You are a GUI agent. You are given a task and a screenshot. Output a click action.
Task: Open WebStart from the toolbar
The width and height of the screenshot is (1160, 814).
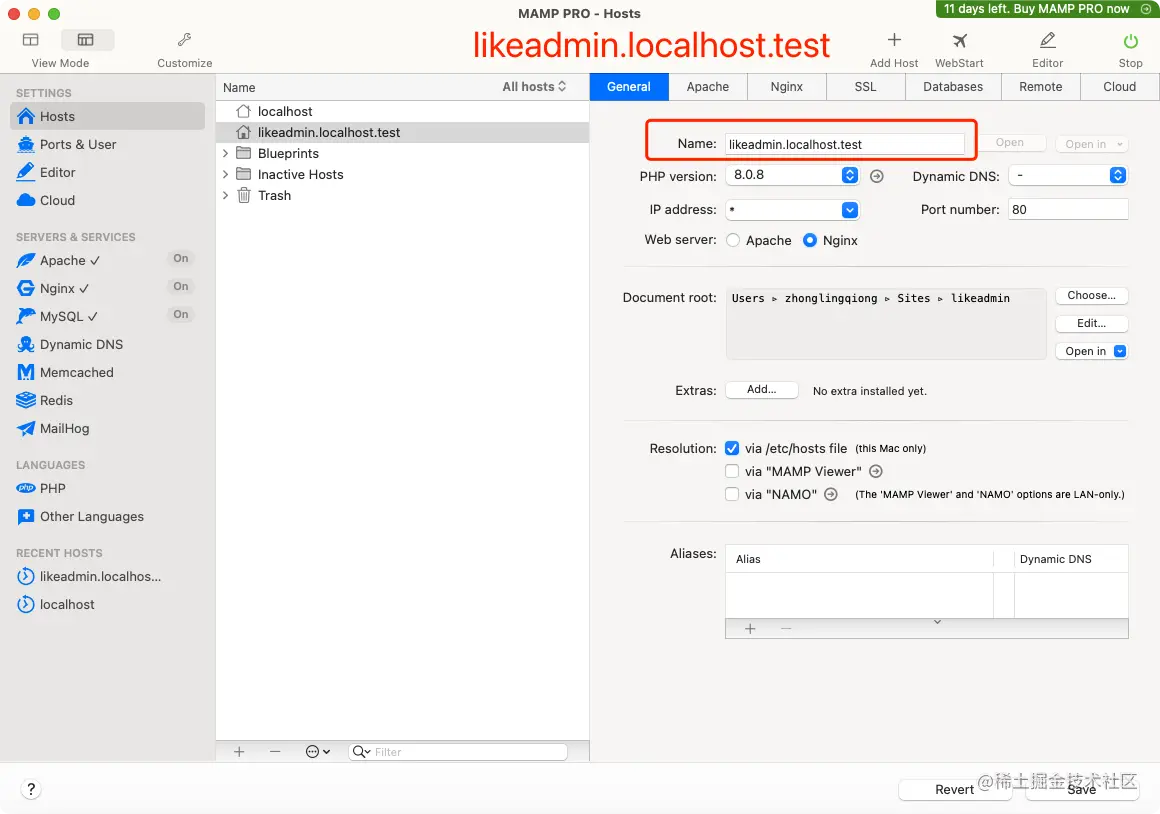(x=959, y=40)
